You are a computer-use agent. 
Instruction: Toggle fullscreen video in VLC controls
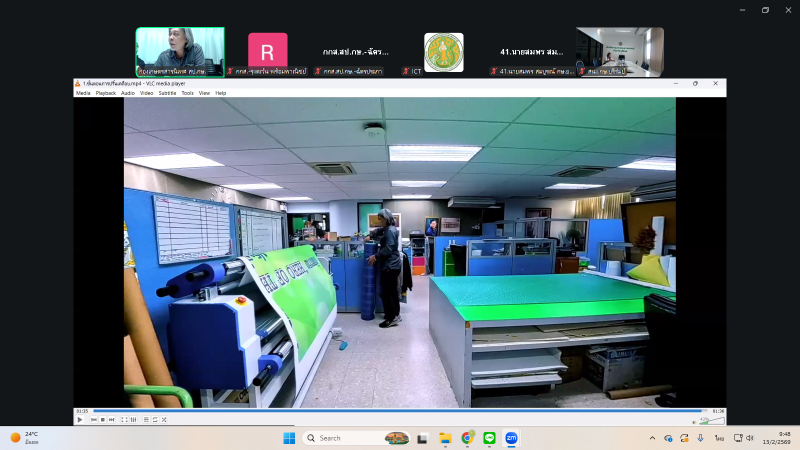[x=123, y=420]
